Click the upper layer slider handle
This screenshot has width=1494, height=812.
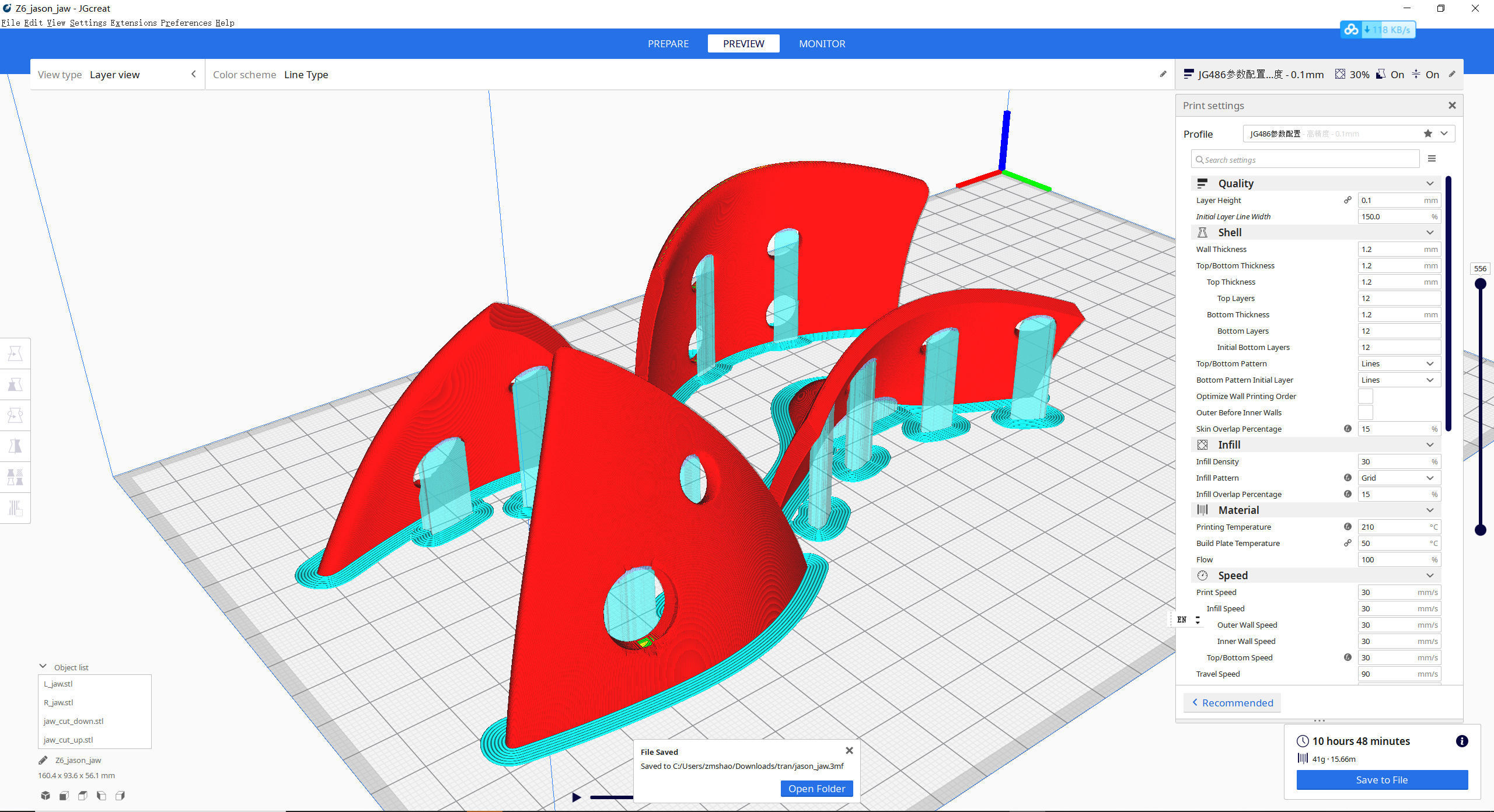point(1480,284)
